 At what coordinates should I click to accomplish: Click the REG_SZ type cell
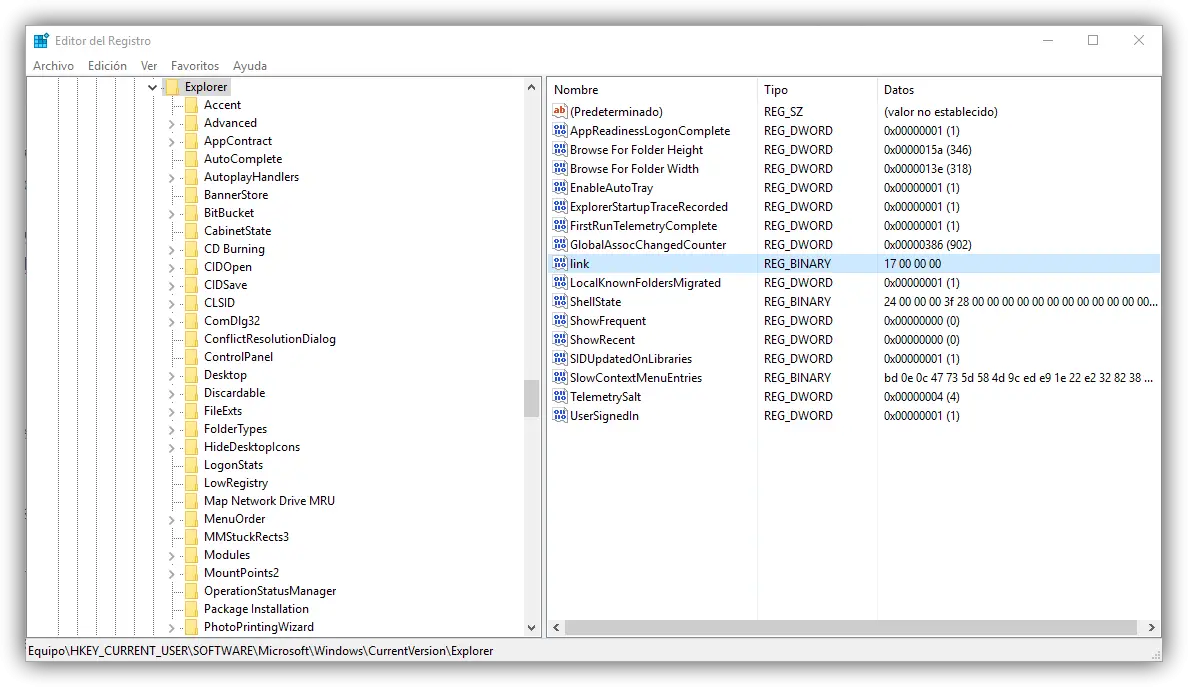(783, 112)
